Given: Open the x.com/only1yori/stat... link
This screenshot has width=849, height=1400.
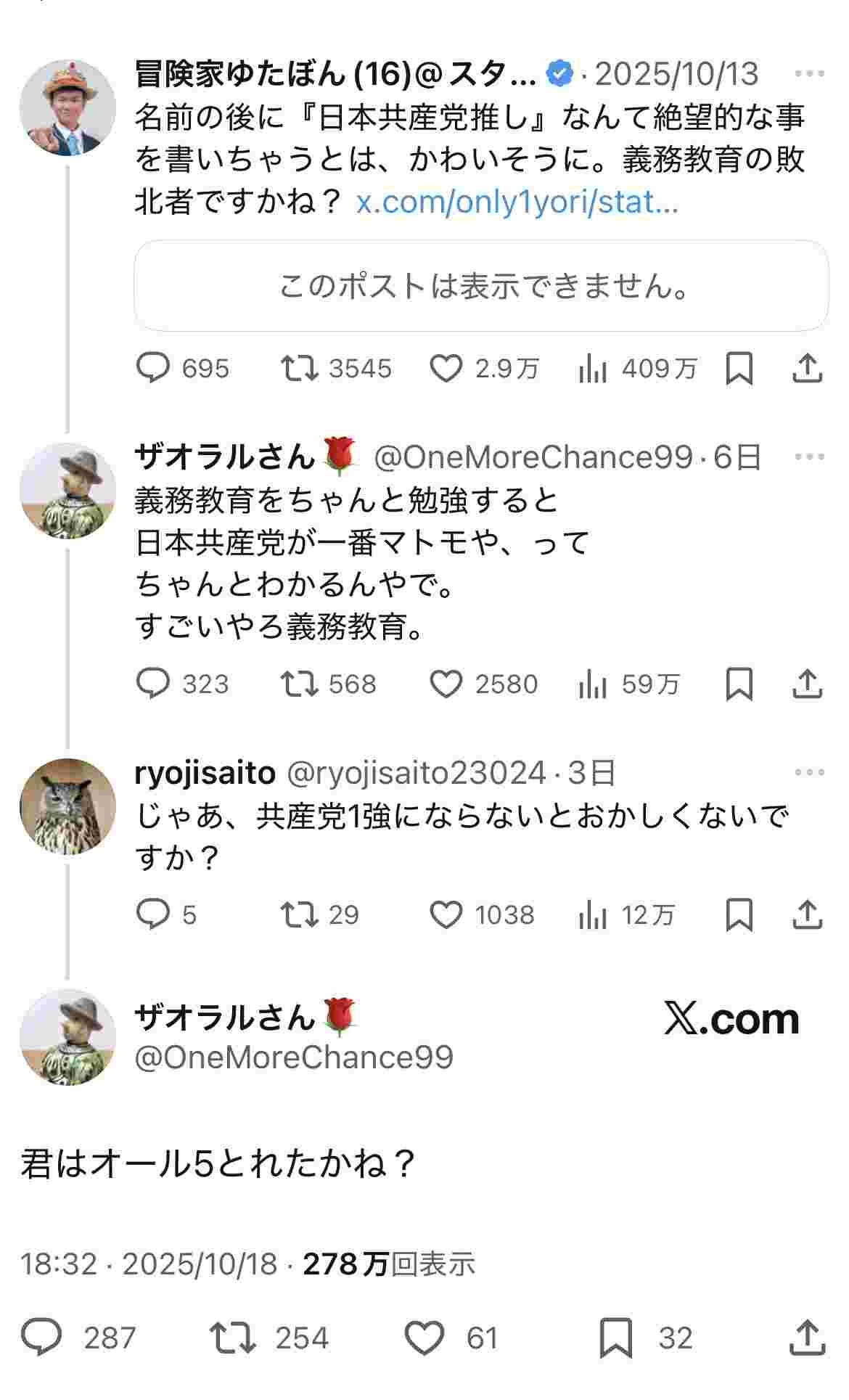Looking at the screenshot, I should 517,202.
